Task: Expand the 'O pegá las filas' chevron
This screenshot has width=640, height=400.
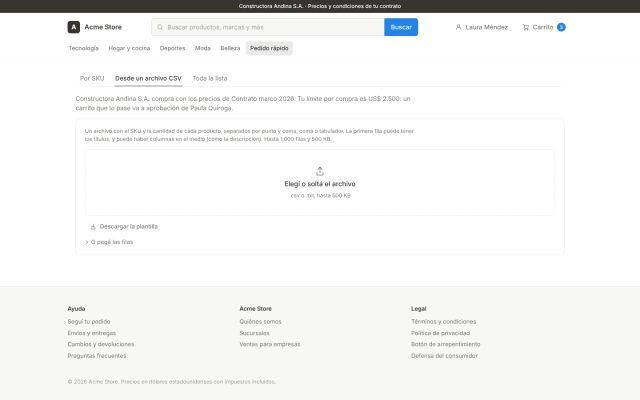Action: coord(87,242)
